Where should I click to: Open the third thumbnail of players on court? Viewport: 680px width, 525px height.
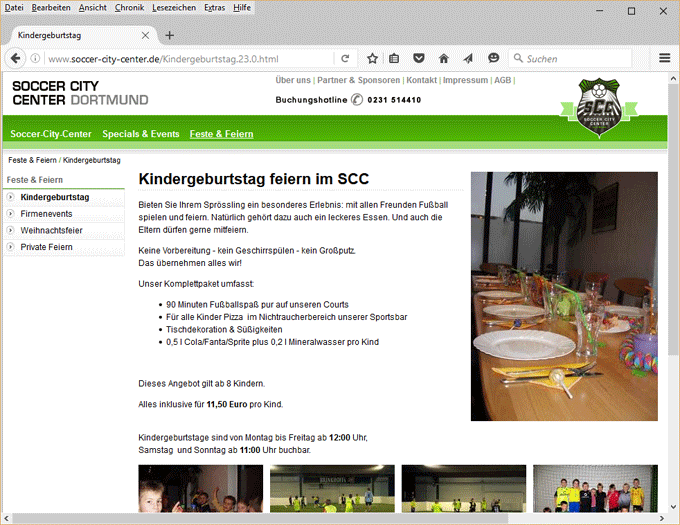click(464, 489)
